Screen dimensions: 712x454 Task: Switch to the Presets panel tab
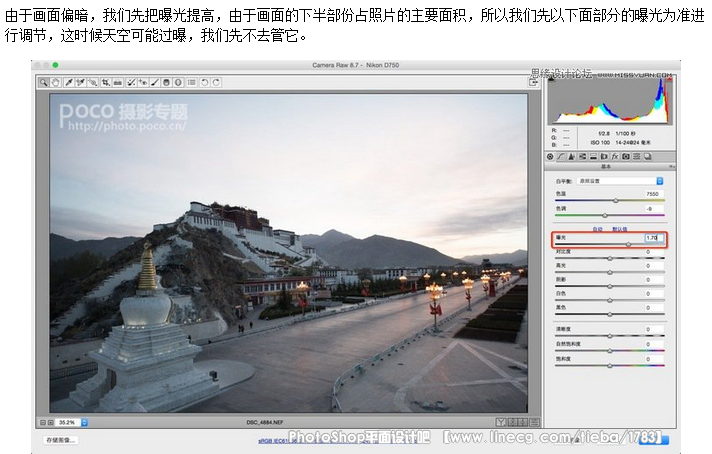coord(636,157)
